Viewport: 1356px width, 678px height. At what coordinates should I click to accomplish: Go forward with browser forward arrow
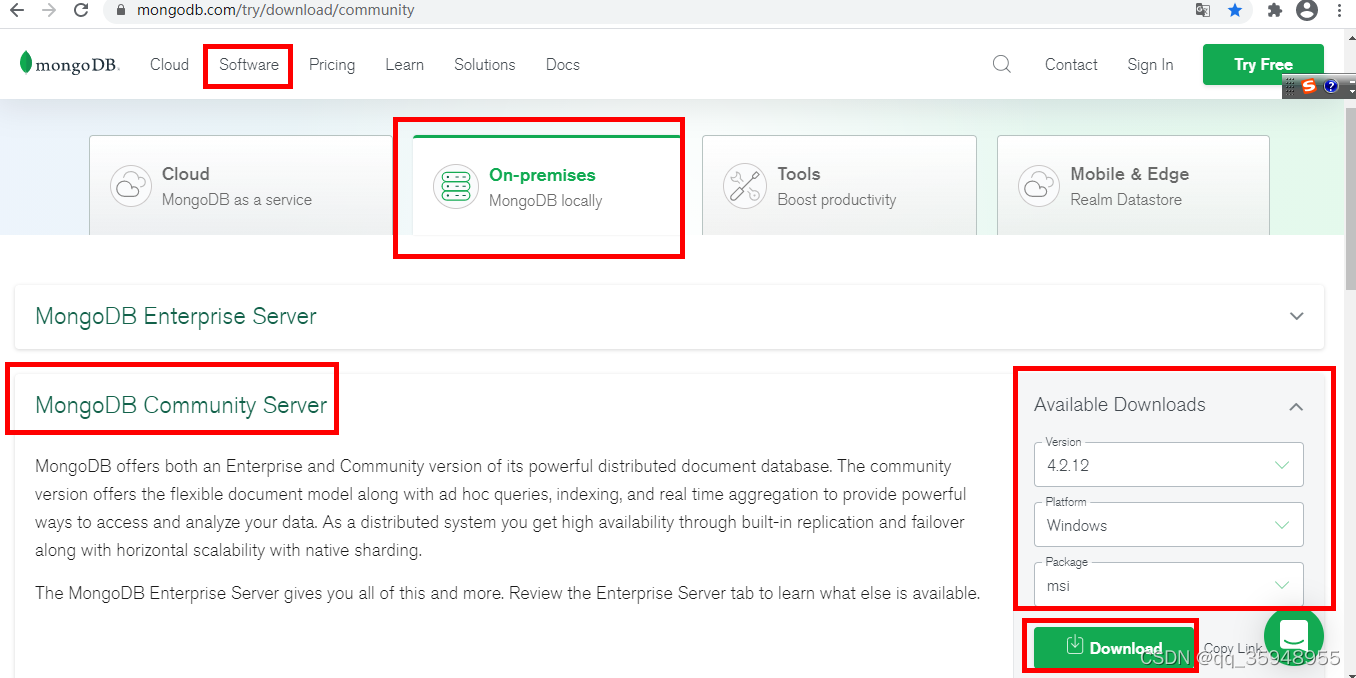[48, 10]
